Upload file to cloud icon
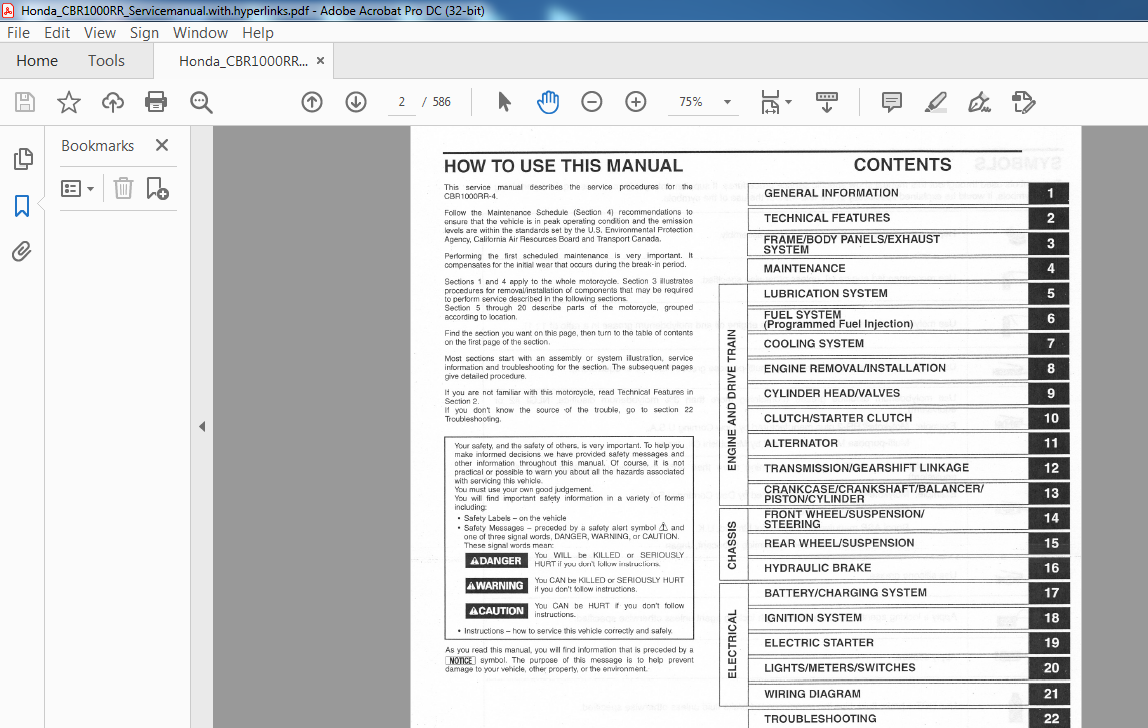 click(x=113, y=102)
